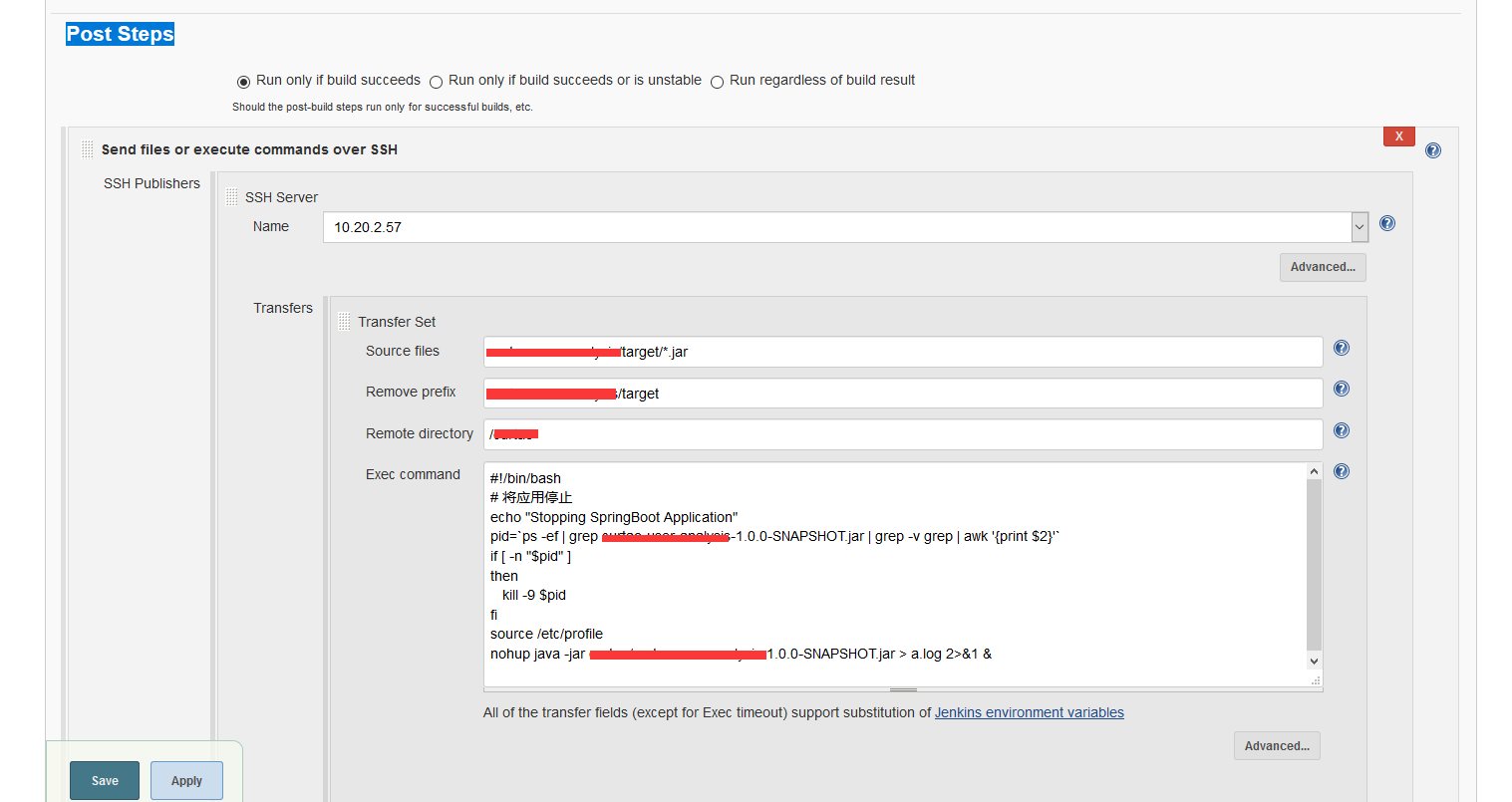Apply the configuration changes

tap(186, 781)
